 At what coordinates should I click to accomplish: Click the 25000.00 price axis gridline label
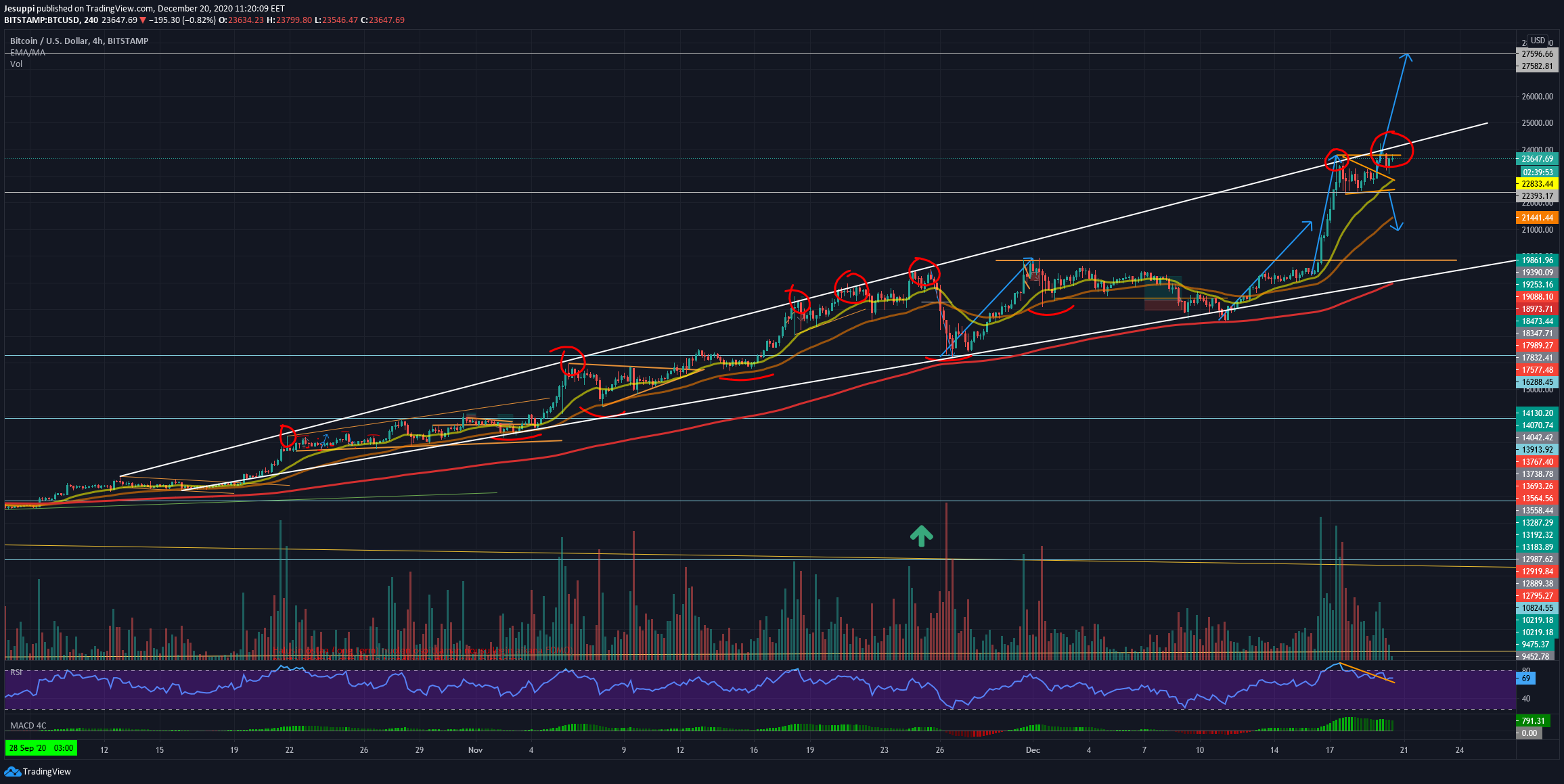(1537, 123)
